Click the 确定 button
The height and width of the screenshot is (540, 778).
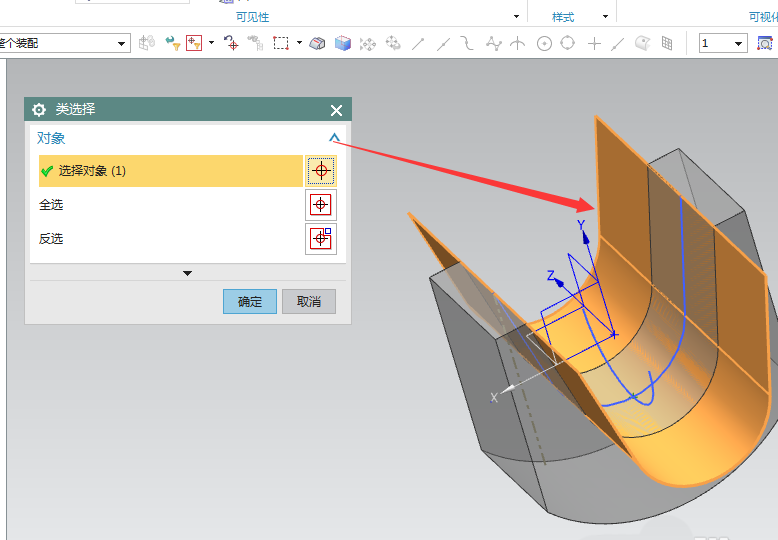click(x=249, y=301)
